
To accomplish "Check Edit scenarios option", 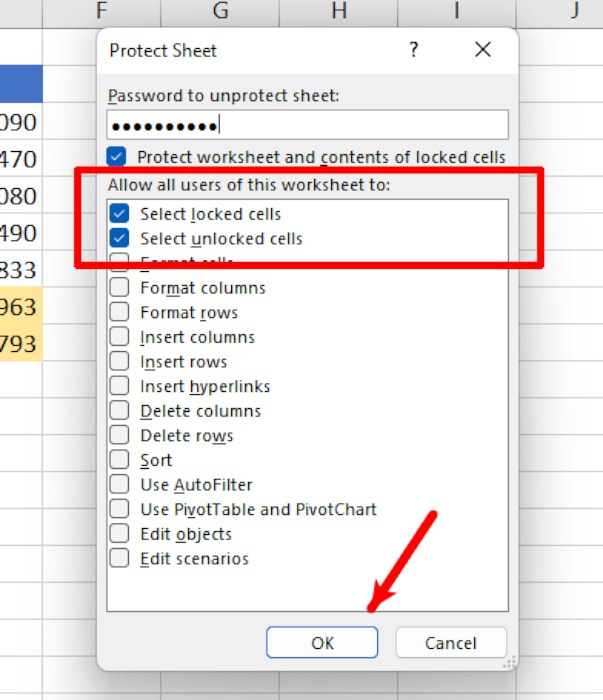I will pyautogui.click(x=119, y=558).
